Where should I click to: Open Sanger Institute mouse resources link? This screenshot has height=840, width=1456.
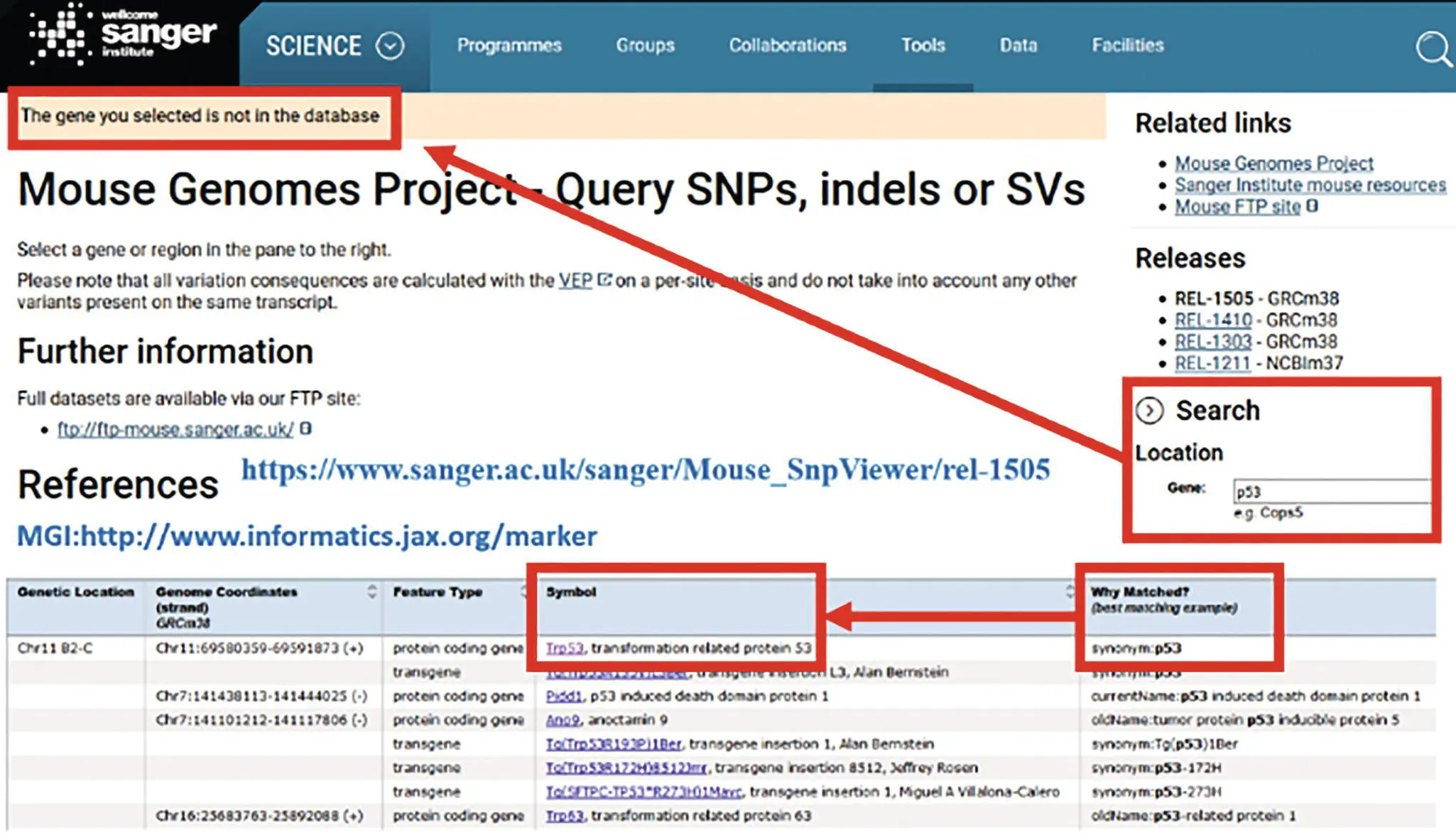[1310, 185]
